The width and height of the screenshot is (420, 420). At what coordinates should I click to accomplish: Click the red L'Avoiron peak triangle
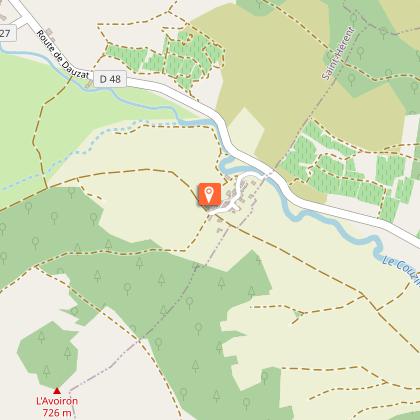tap(57, 391)
